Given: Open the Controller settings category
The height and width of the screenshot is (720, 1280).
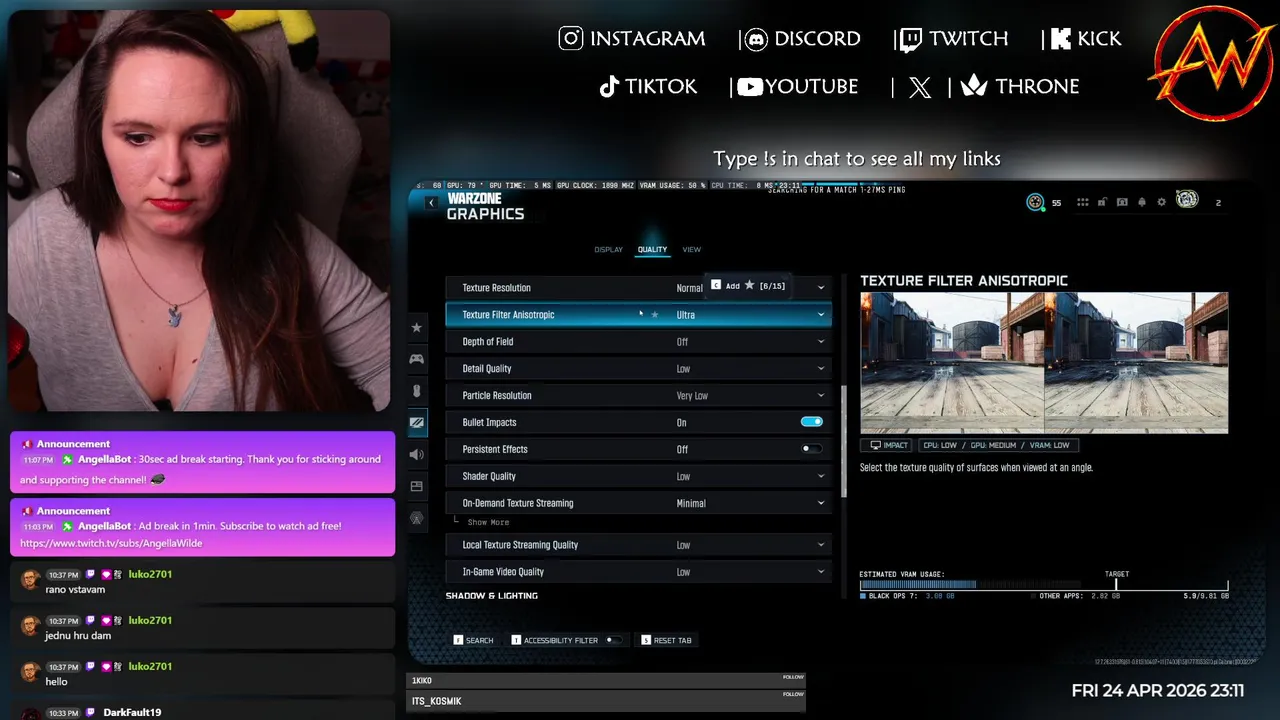Looking at the screenshot, I should [x=417, y=359].
